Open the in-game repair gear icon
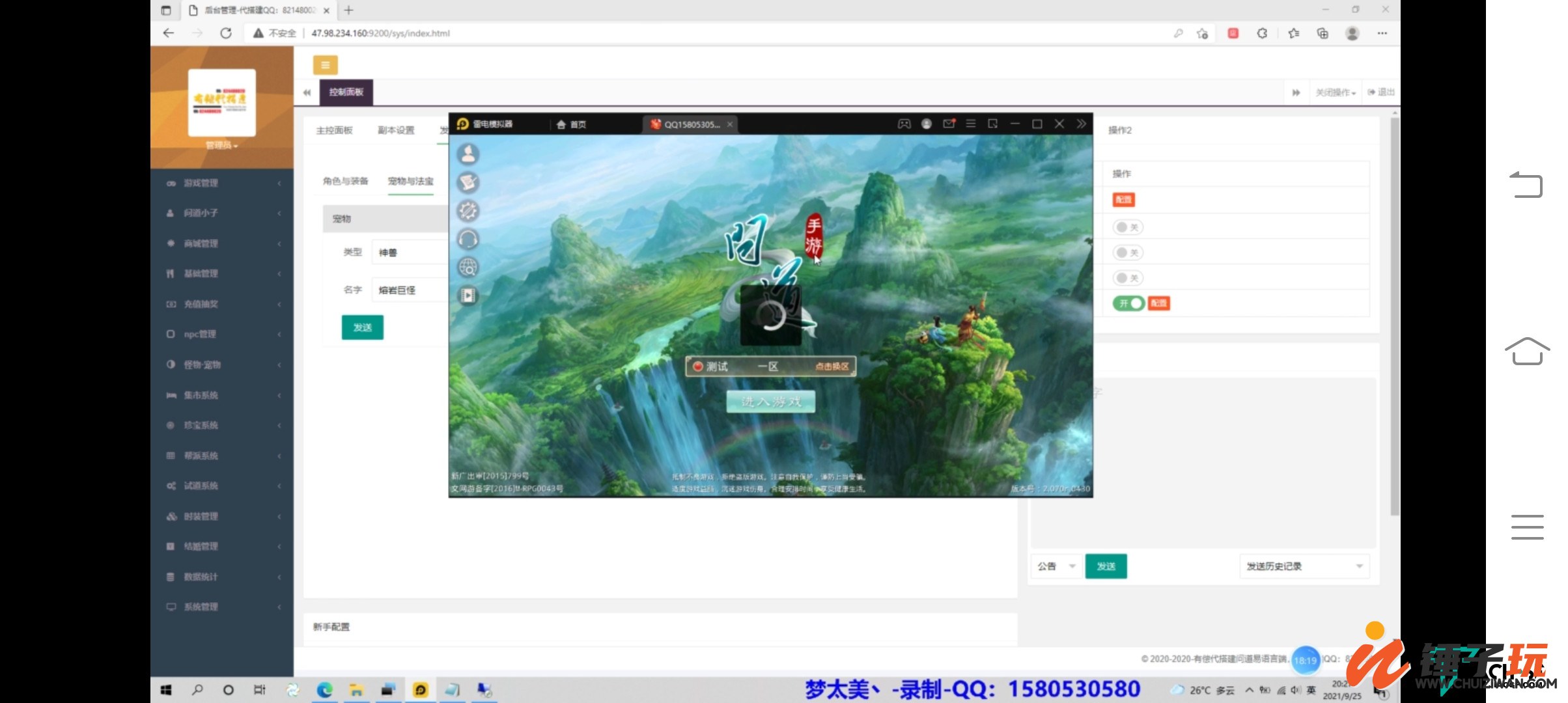Viewport: 1568px width, 703px height. (x=468, y=211)
